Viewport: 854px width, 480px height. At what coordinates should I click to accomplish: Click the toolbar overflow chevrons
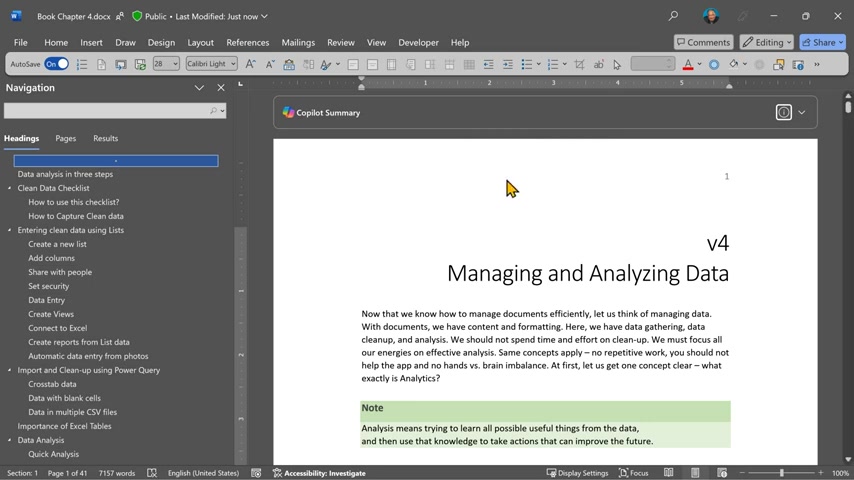click(x=817, y=64)
